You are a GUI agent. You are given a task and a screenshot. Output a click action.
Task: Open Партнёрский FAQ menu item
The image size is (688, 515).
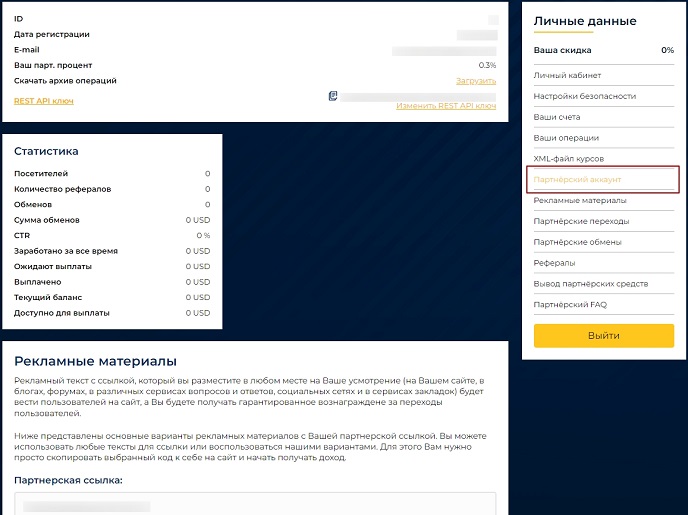click(x=570, y=304)
